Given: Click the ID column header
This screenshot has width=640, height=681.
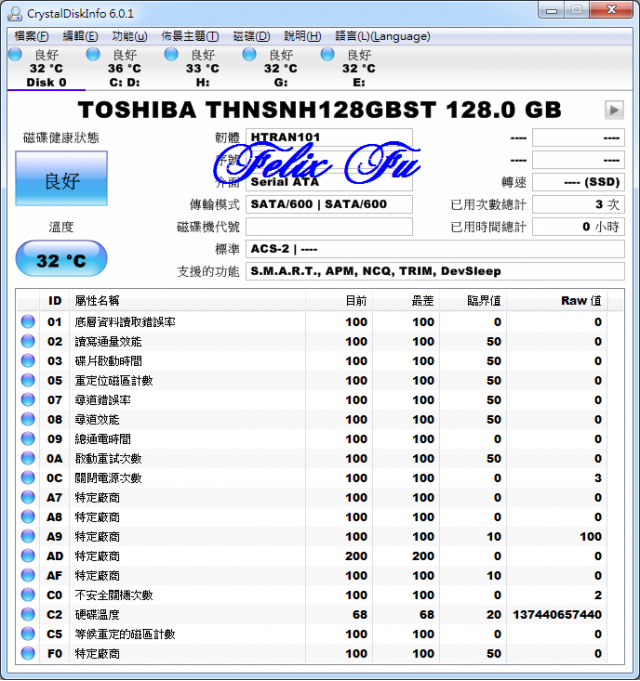Looking at the screenshot, I should [x=55, y=301].
